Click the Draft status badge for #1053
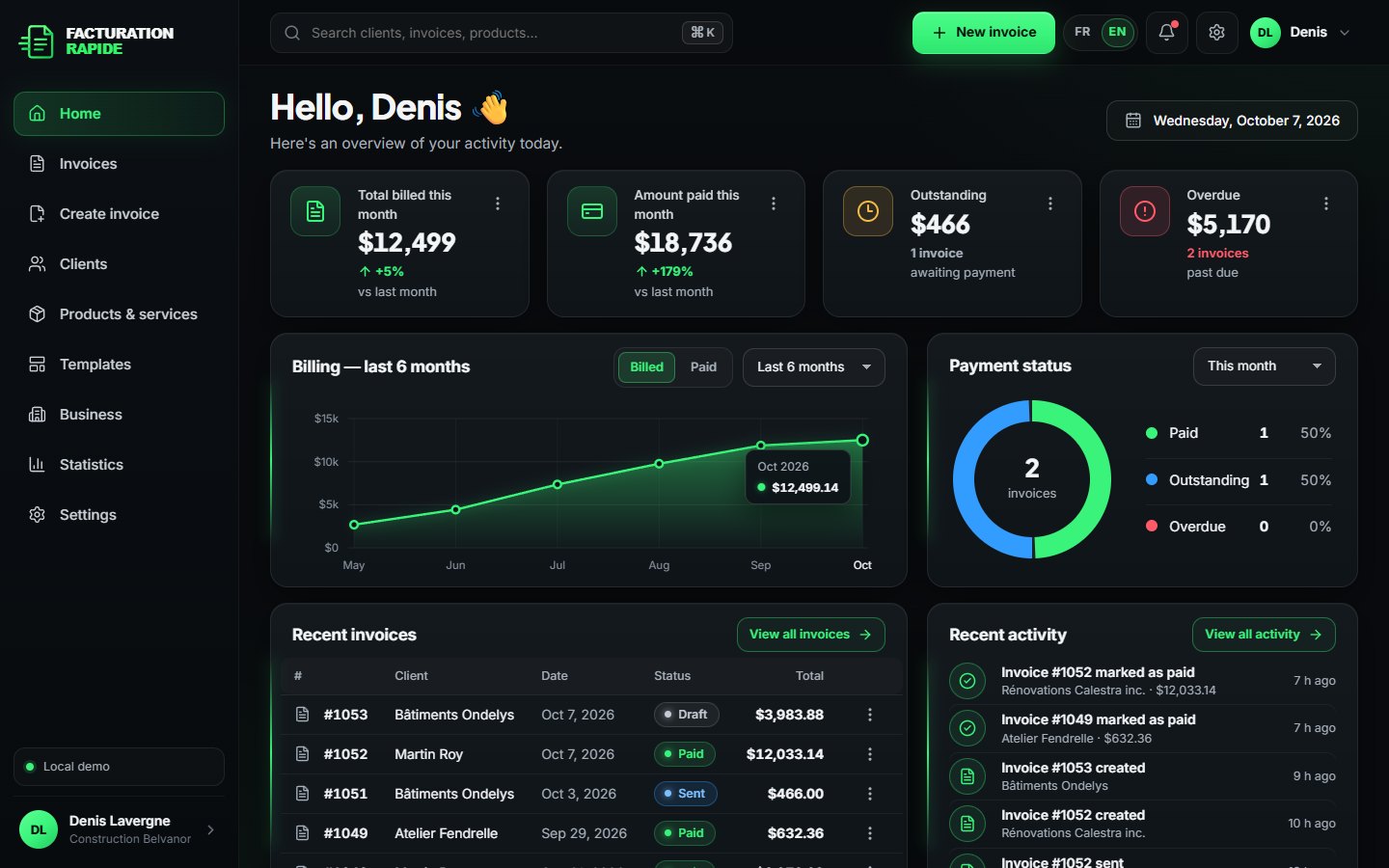The image size is (1389, 868). [x=686, y=715]
